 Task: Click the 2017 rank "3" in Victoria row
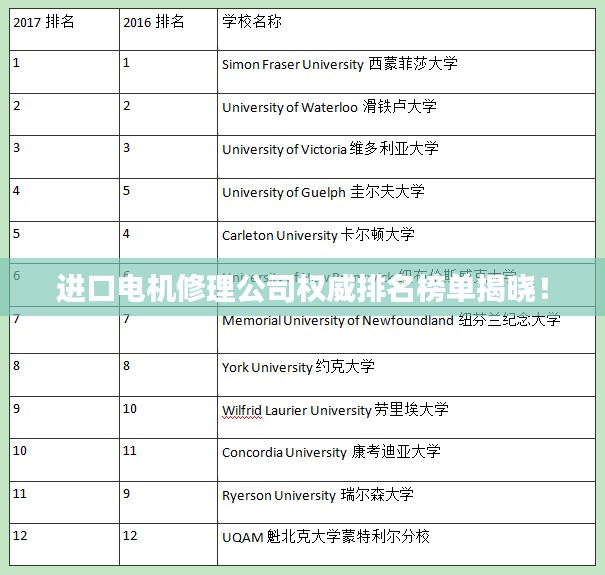point(17,147)
